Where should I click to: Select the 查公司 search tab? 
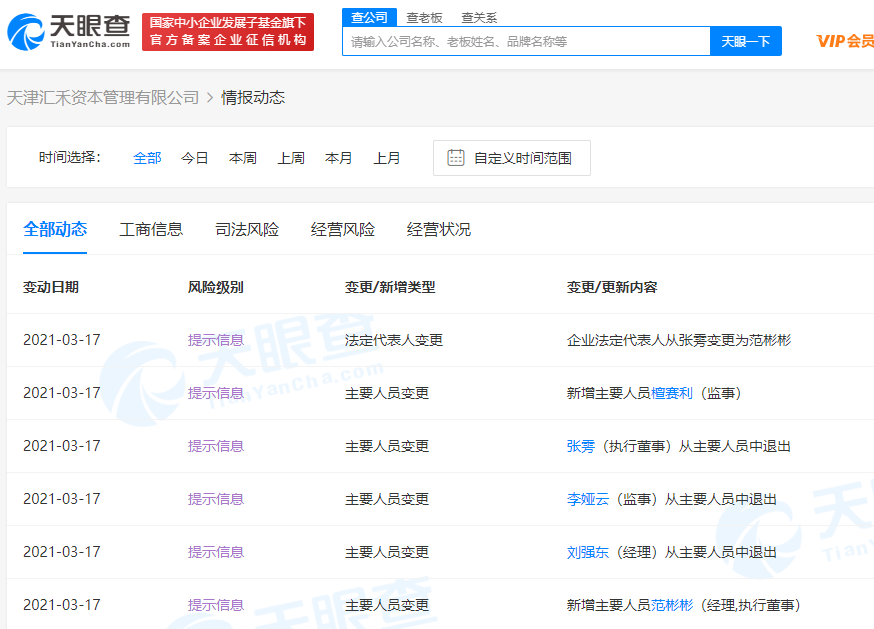click(369, 17)
